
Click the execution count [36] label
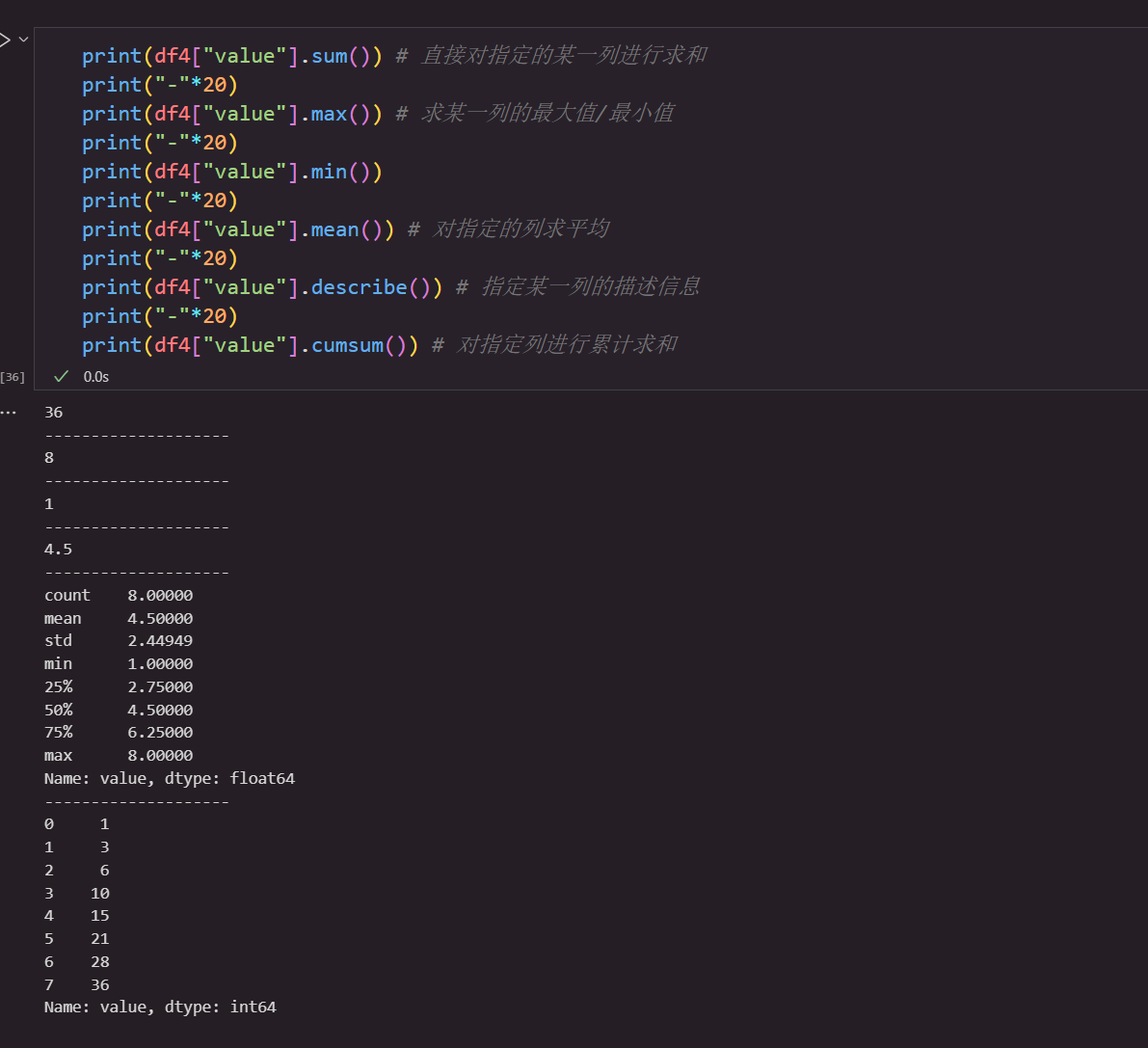point(13,377)
